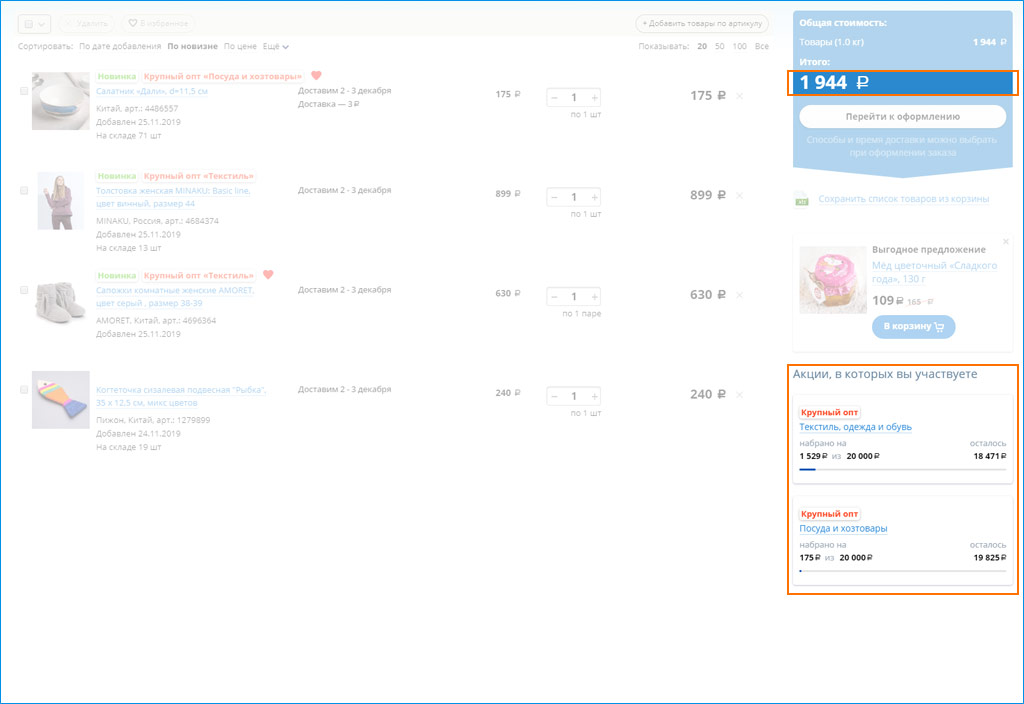This screenshot has height=704, width=1024.
Task: Open the bulk select dropdown in toolbar
Action: point(35,24)
